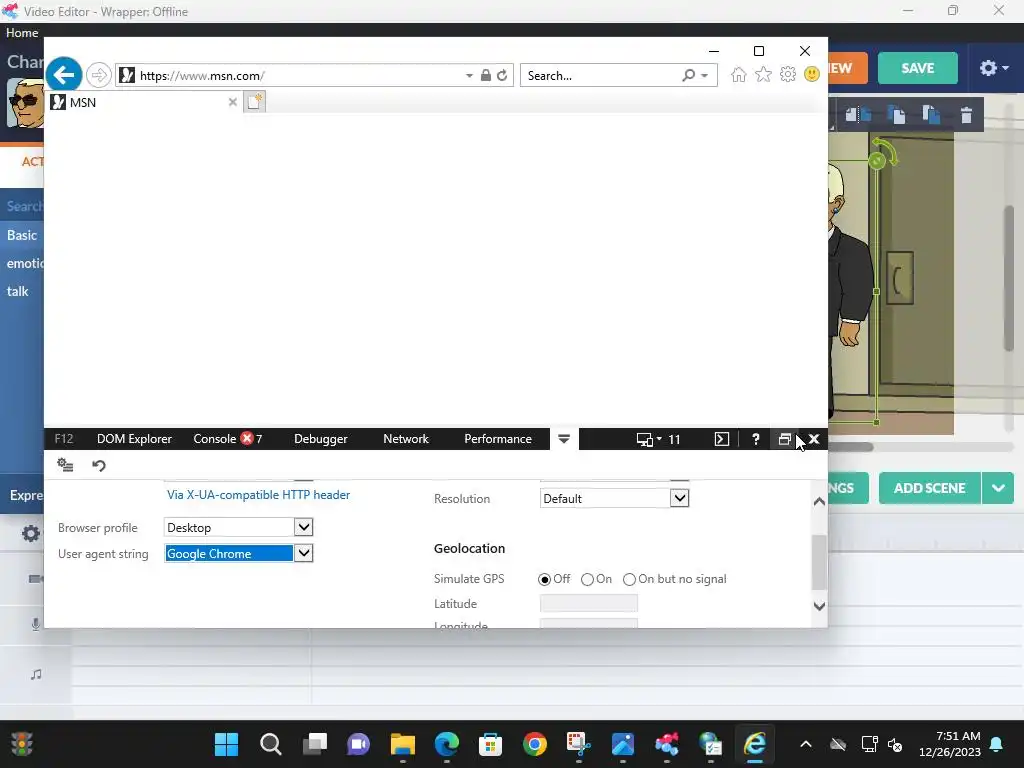Click the ADD SCENE button
The height and width of the screenshot is (768, 1024).
(929, 488)
